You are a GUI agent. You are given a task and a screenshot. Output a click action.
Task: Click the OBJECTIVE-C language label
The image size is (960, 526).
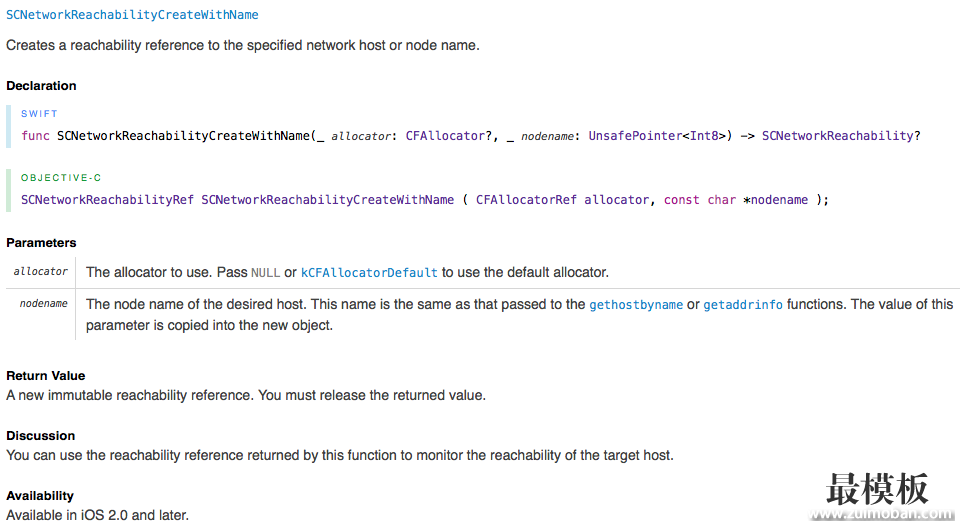click(x=61, y=178)
